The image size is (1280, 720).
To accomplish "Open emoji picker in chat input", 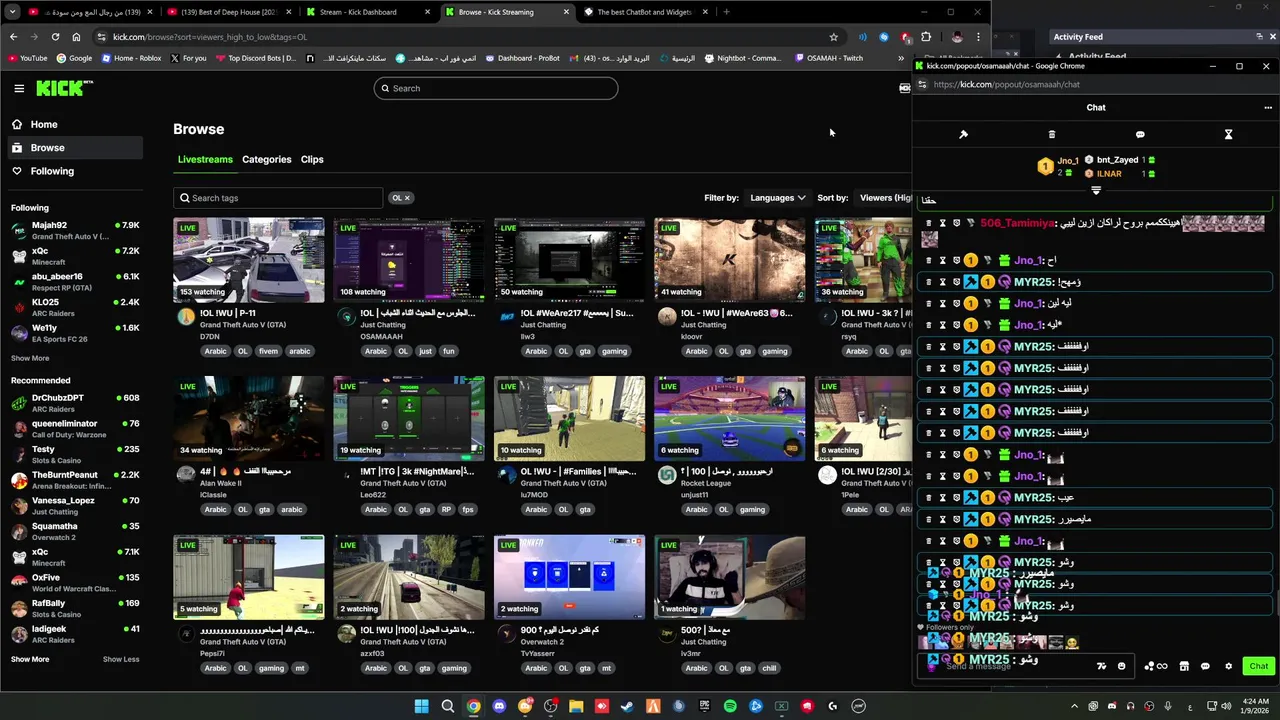I will coord(1121,666).
